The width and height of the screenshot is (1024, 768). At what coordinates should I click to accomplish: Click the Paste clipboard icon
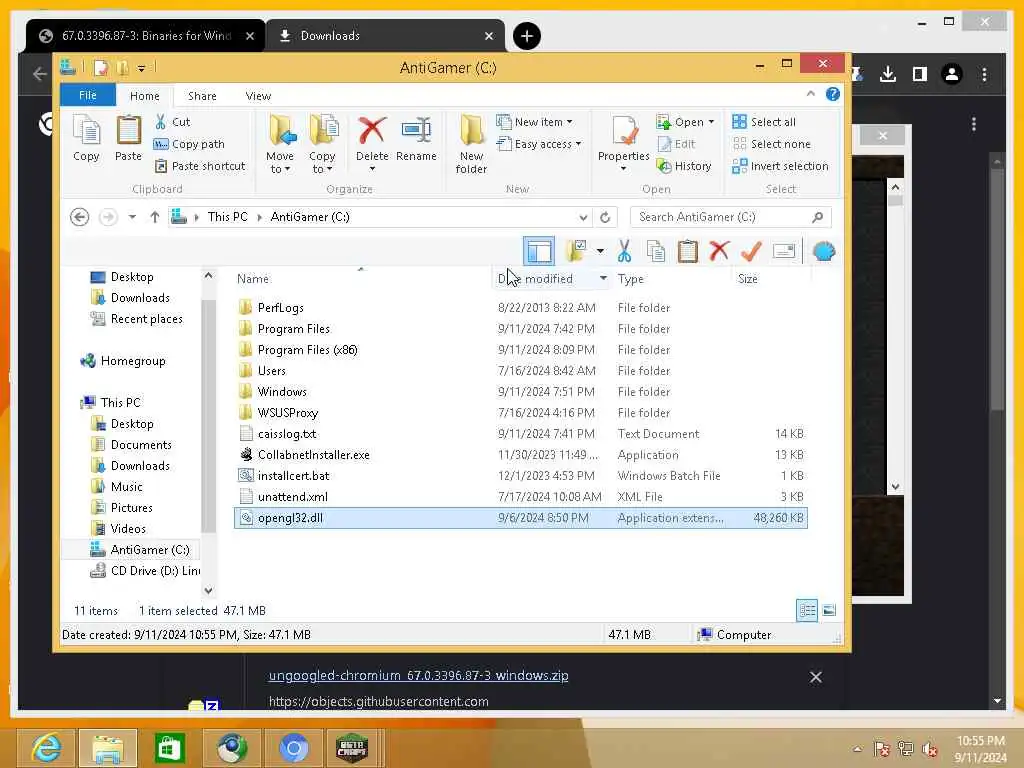point(128,138)
